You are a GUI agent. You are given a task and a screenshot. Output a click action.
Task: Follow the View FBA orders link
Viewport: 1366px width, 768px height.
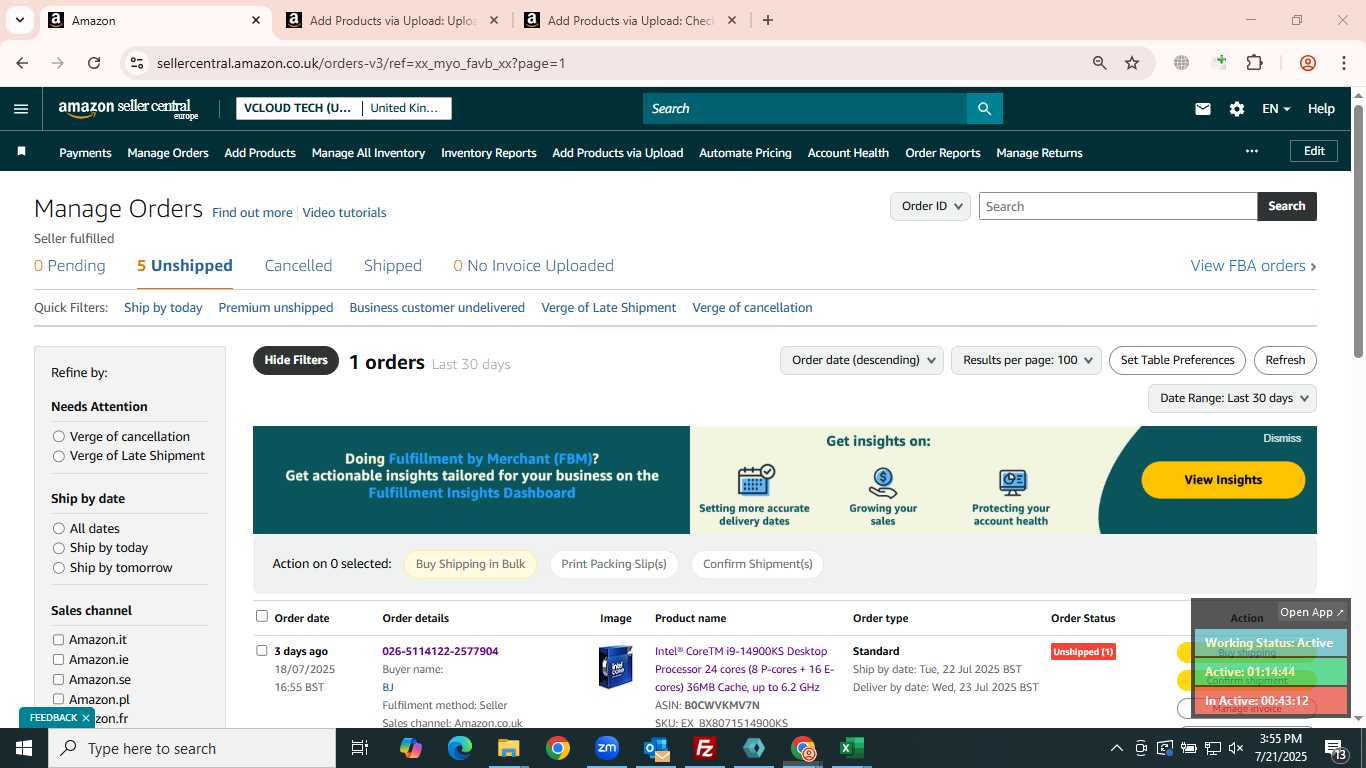[x=1253, y=266]
